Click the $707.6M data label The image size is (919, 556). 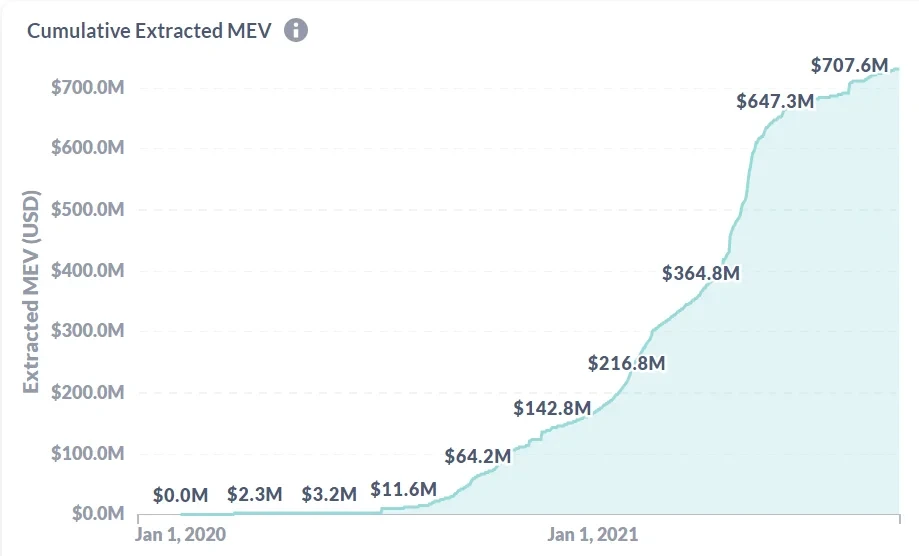pyautogui.click(x=849, y=66)
